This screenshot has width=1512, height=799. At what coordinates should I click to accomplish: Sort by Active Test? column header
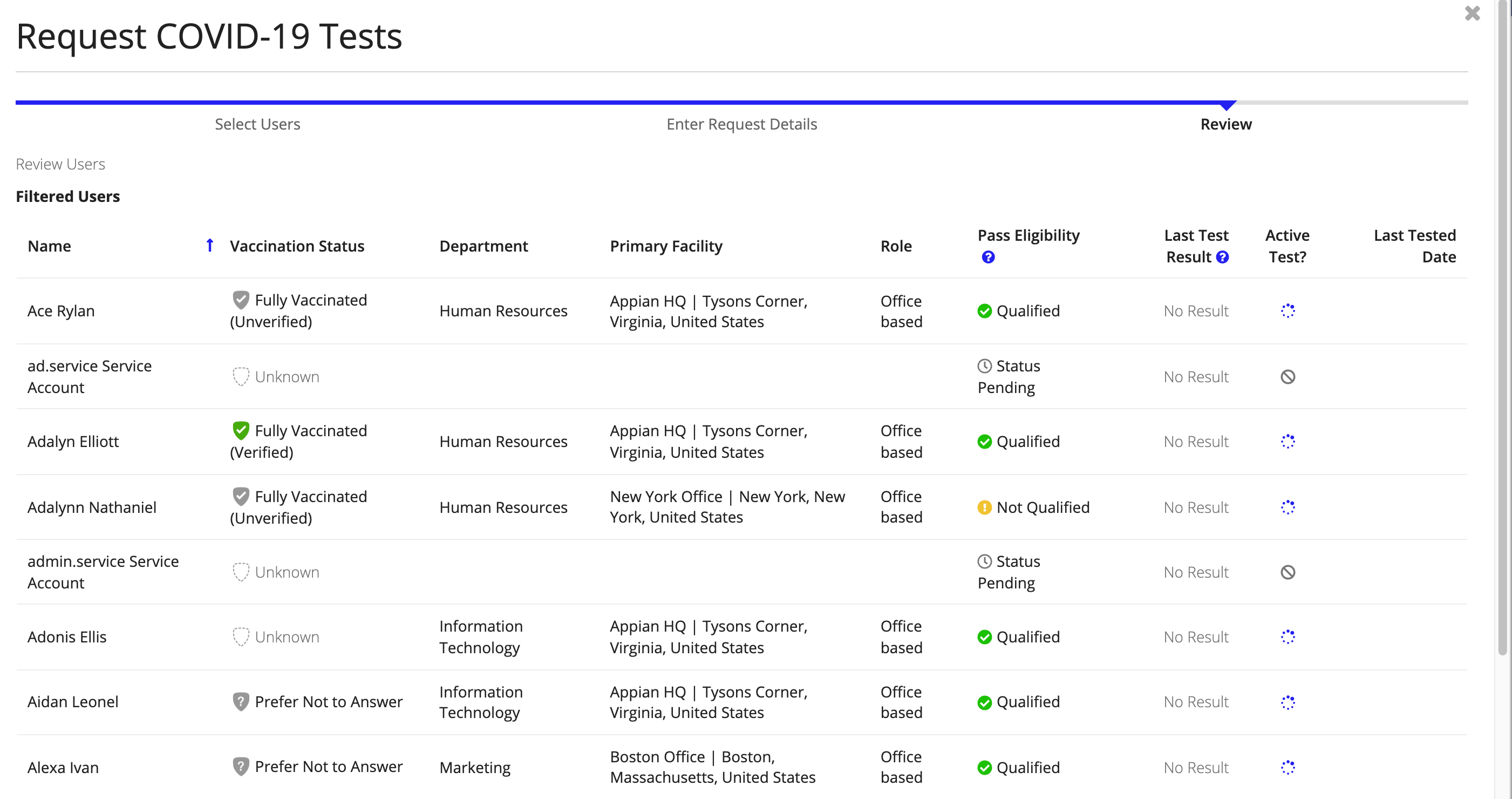1286,246
